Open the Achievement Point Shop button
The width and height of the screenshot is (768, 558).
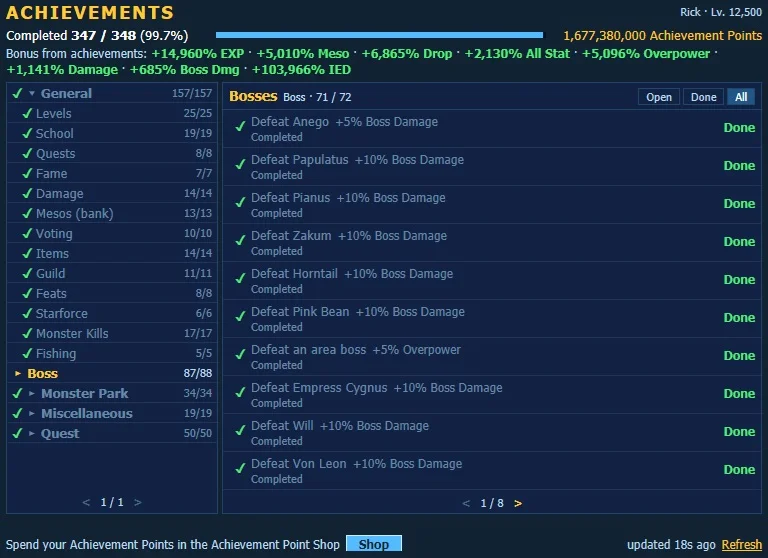[374, 544]
